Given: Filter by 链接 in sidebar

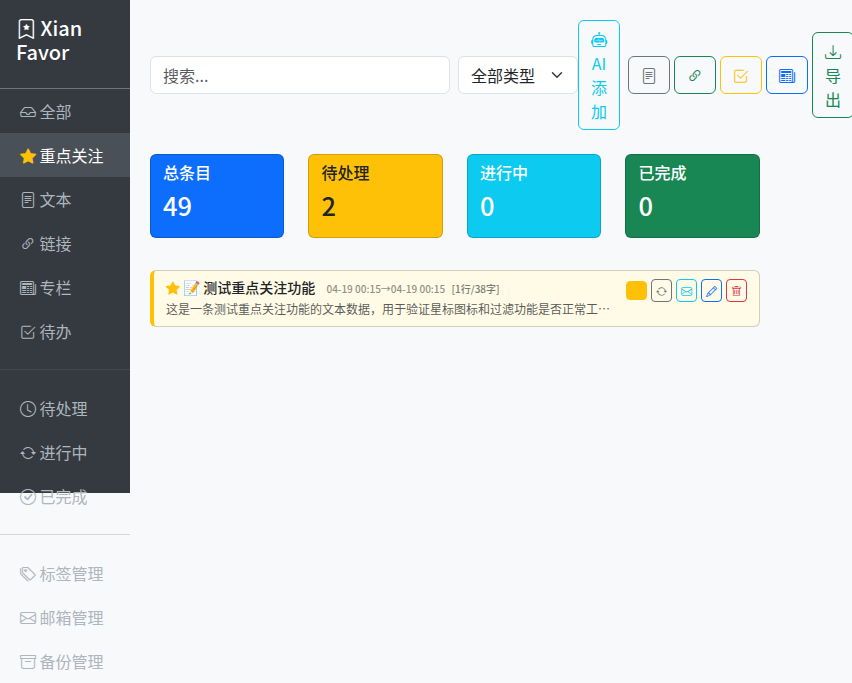Looking at the screenshot, I should tap(65, 244).
